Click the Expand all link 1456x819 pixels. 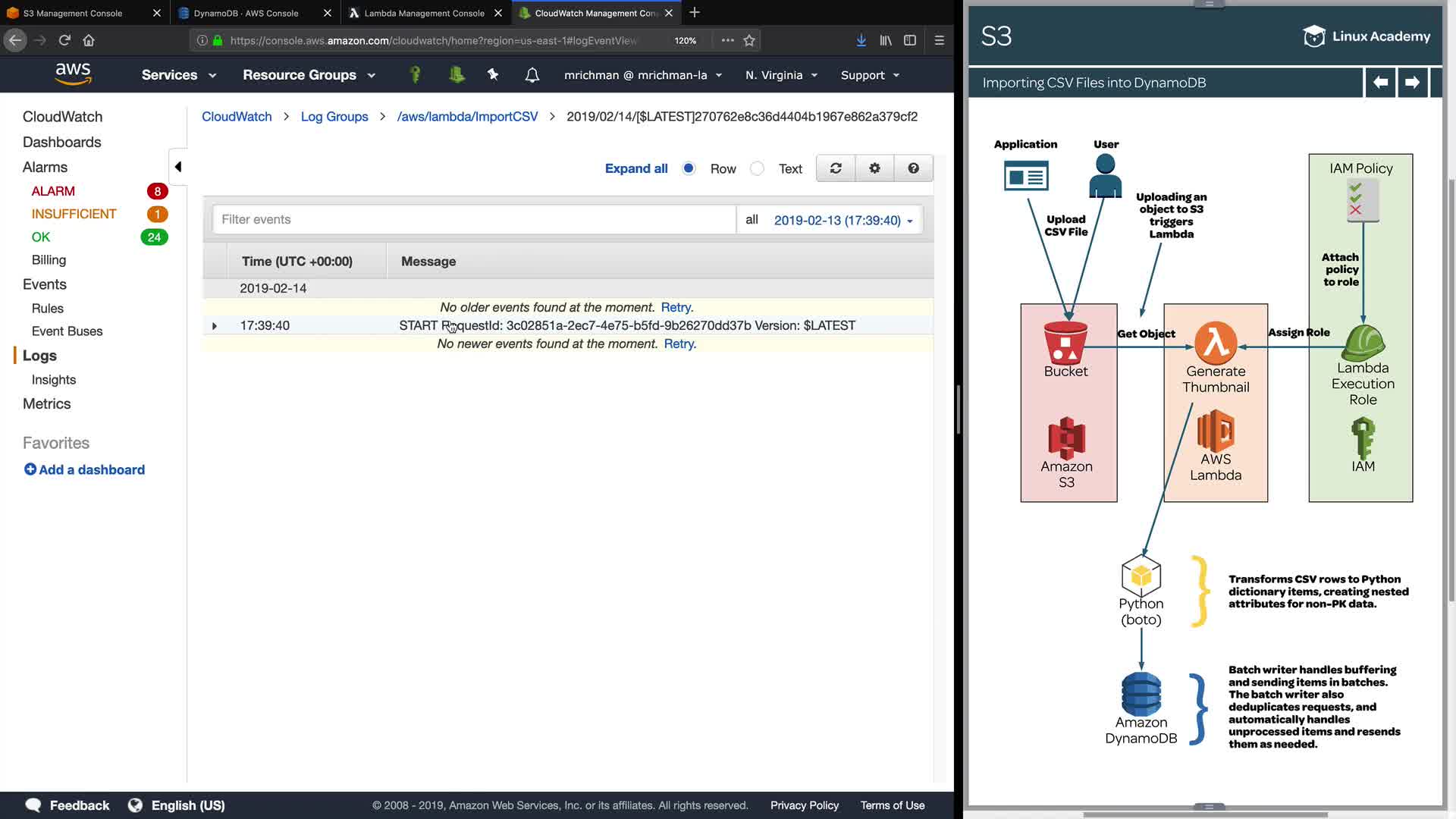(x=635, y=168)
